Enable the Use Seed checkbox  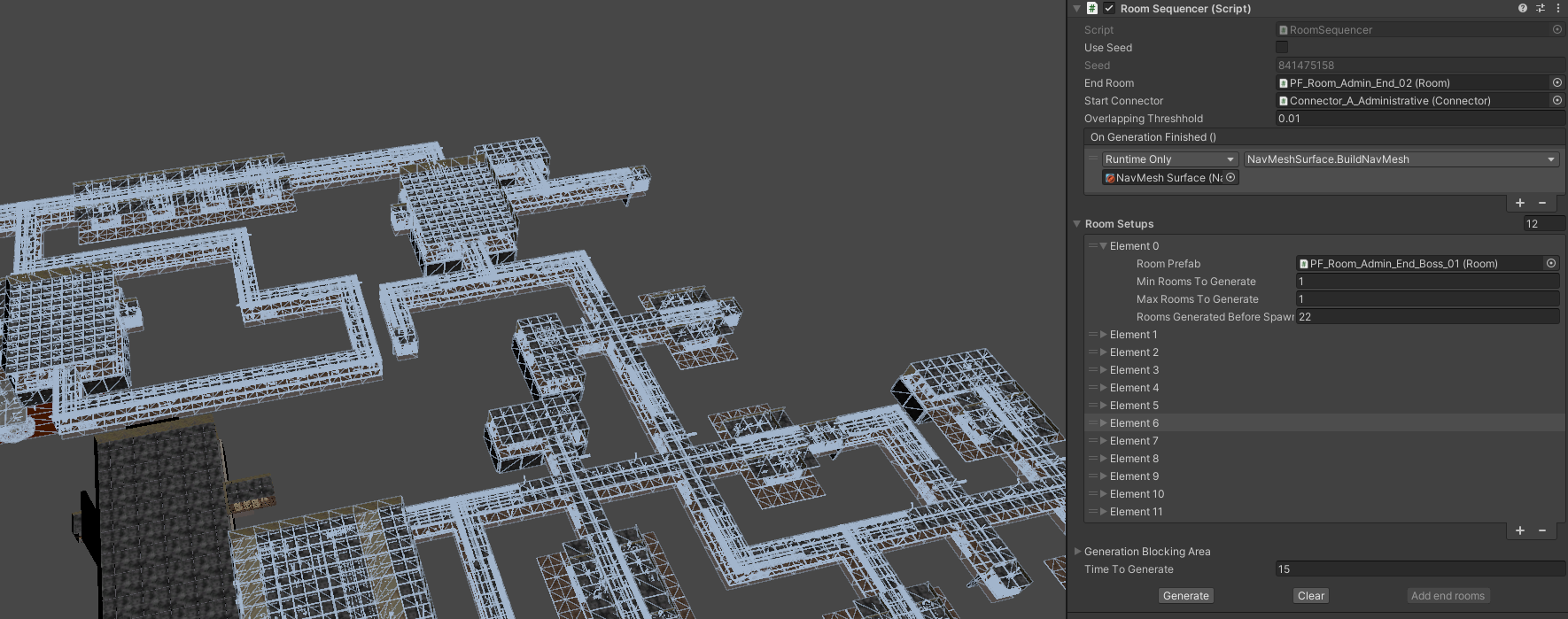[x=1282, y=47]
